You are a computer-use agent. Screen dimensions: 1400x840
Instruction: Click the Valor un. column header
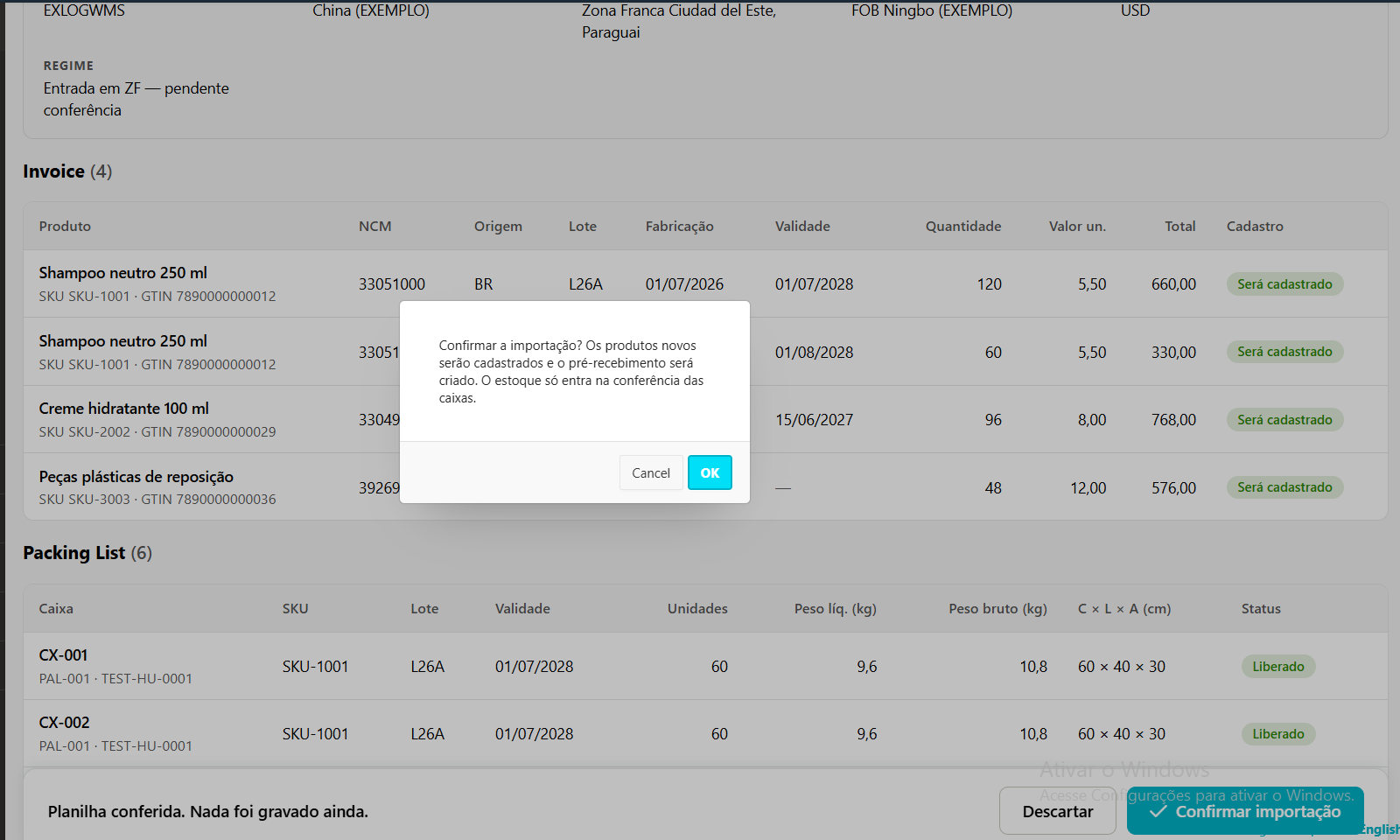(1077, 226)
